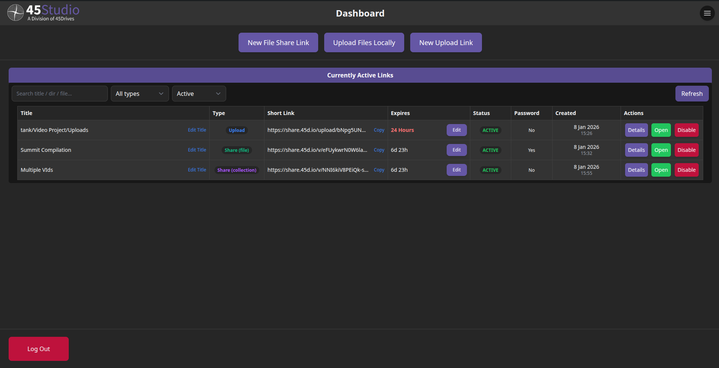Open the tank/Video Project/Uploads link

[x=661, y=130]
